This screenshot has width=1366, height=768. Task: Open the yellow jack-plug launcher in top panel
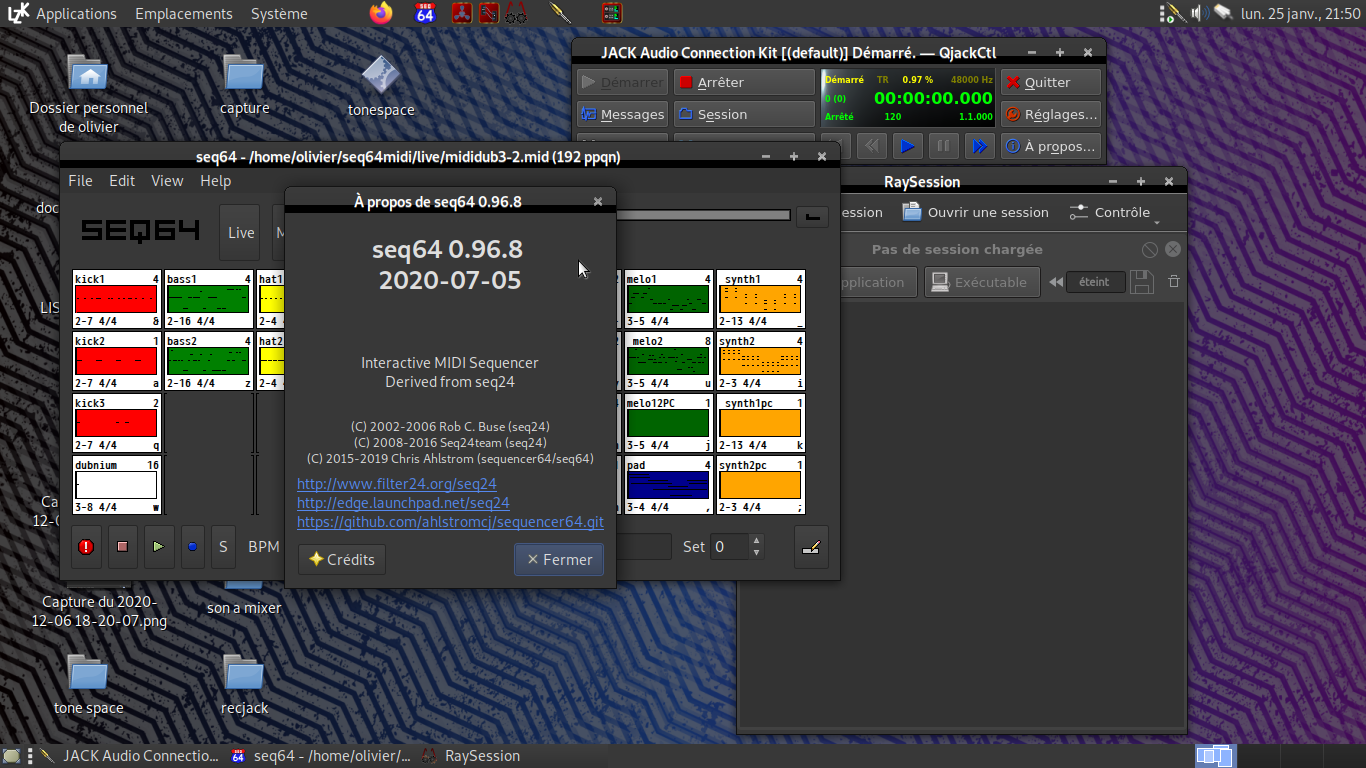tap(561, 13)
